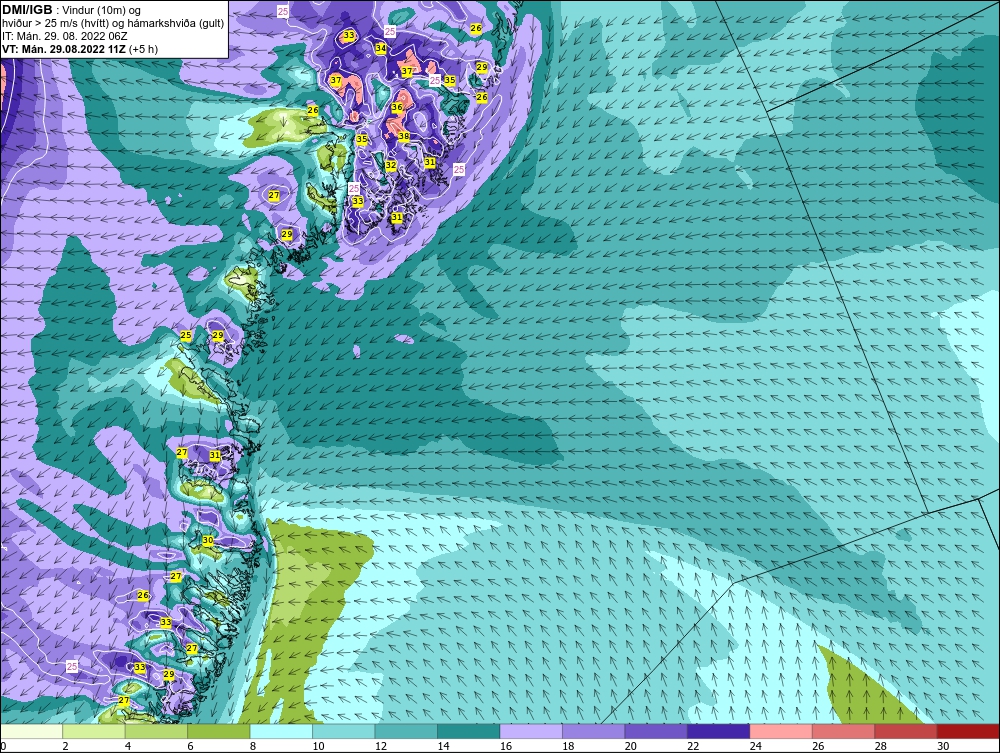1000x753 pixels.
Task: Click the legend scale label "16"
Action: pyautogui.click(x=506, y=746)
